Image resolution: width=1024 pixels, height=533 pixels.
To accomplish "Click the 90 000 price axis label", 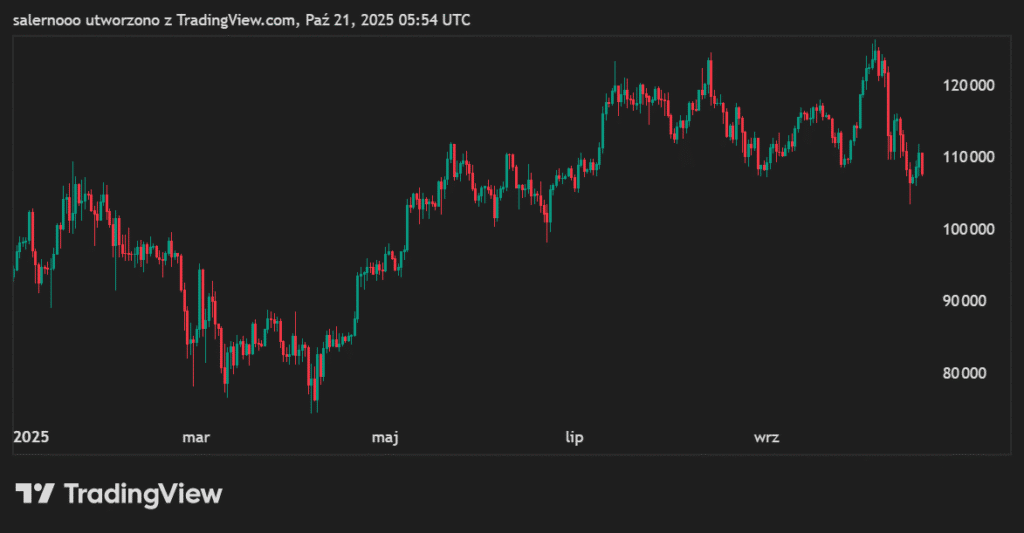I will pos(970,302).
